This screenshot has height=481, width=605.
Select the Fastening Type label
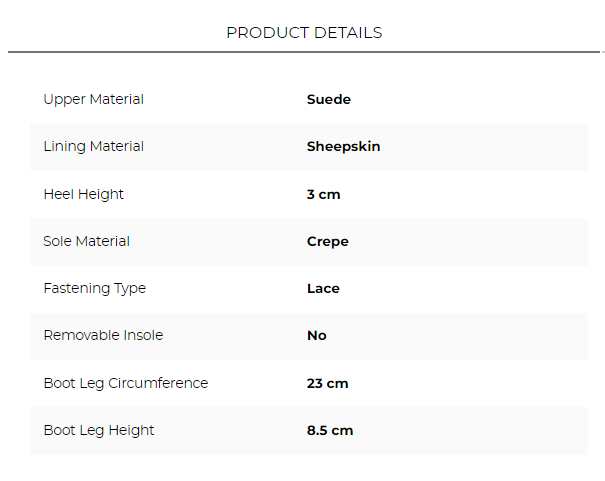94,288
